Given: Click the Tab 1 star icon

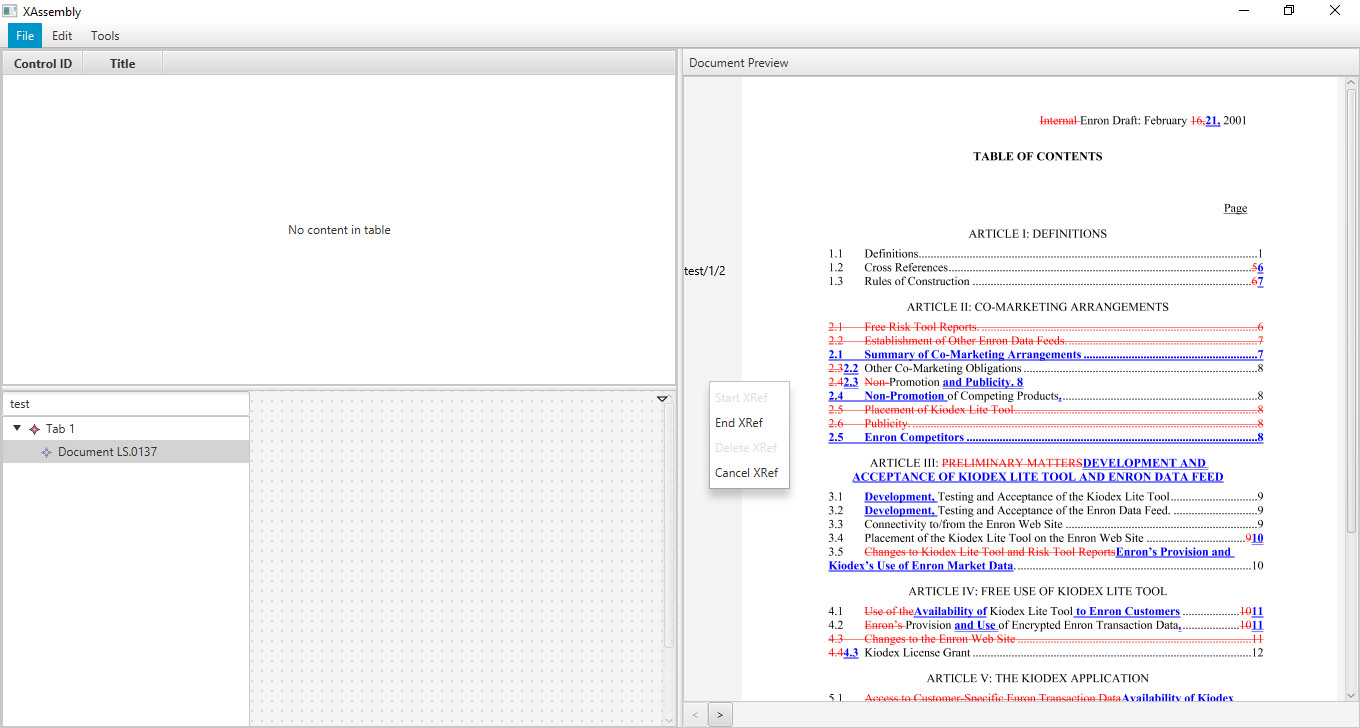Looking at the screenshot, I should 35,429.
